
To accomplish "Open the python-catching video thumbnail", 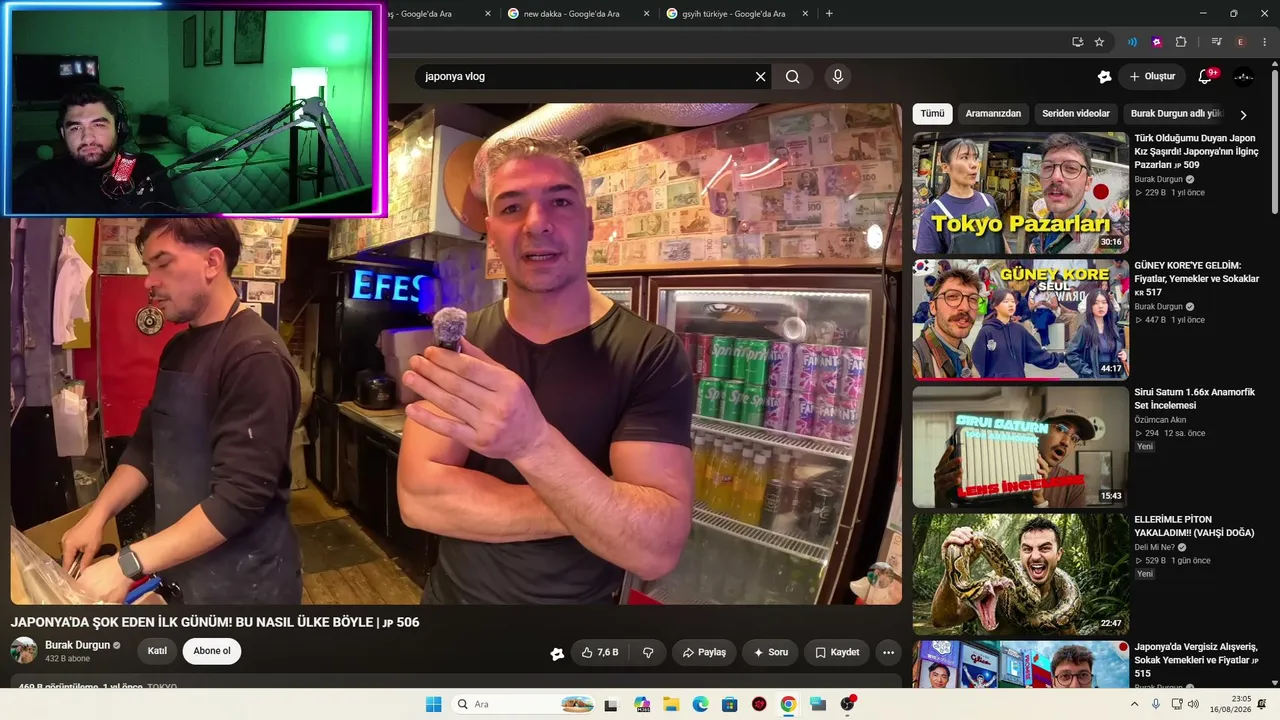I will tap(1020, 574).
